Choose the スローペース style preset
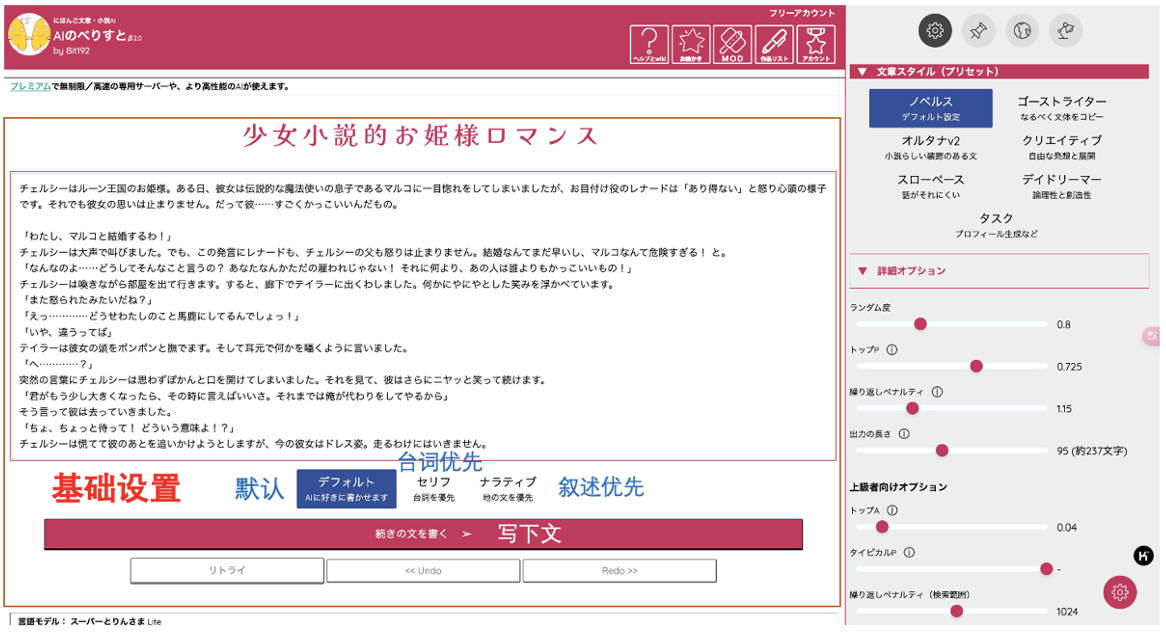Viewport: 1166px width, 634px height. pos(930,186)
